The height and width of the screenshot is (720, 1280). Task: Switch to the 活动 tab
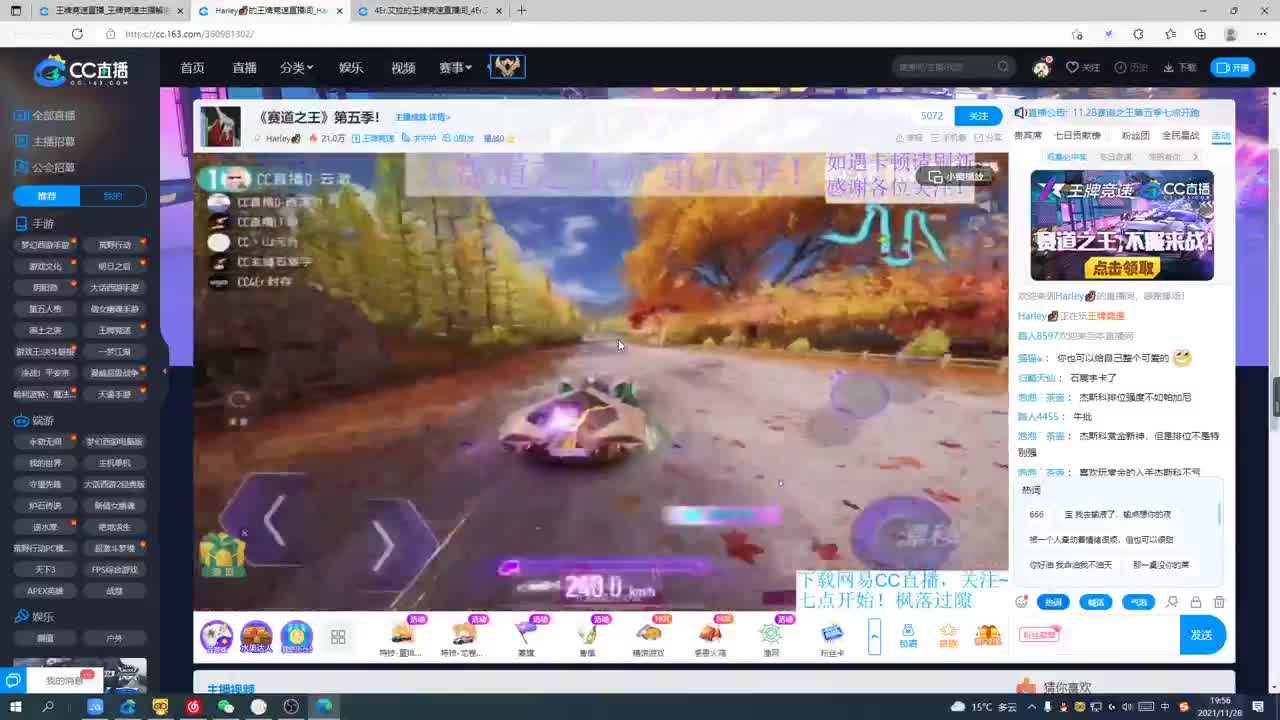click(1223, 136)
